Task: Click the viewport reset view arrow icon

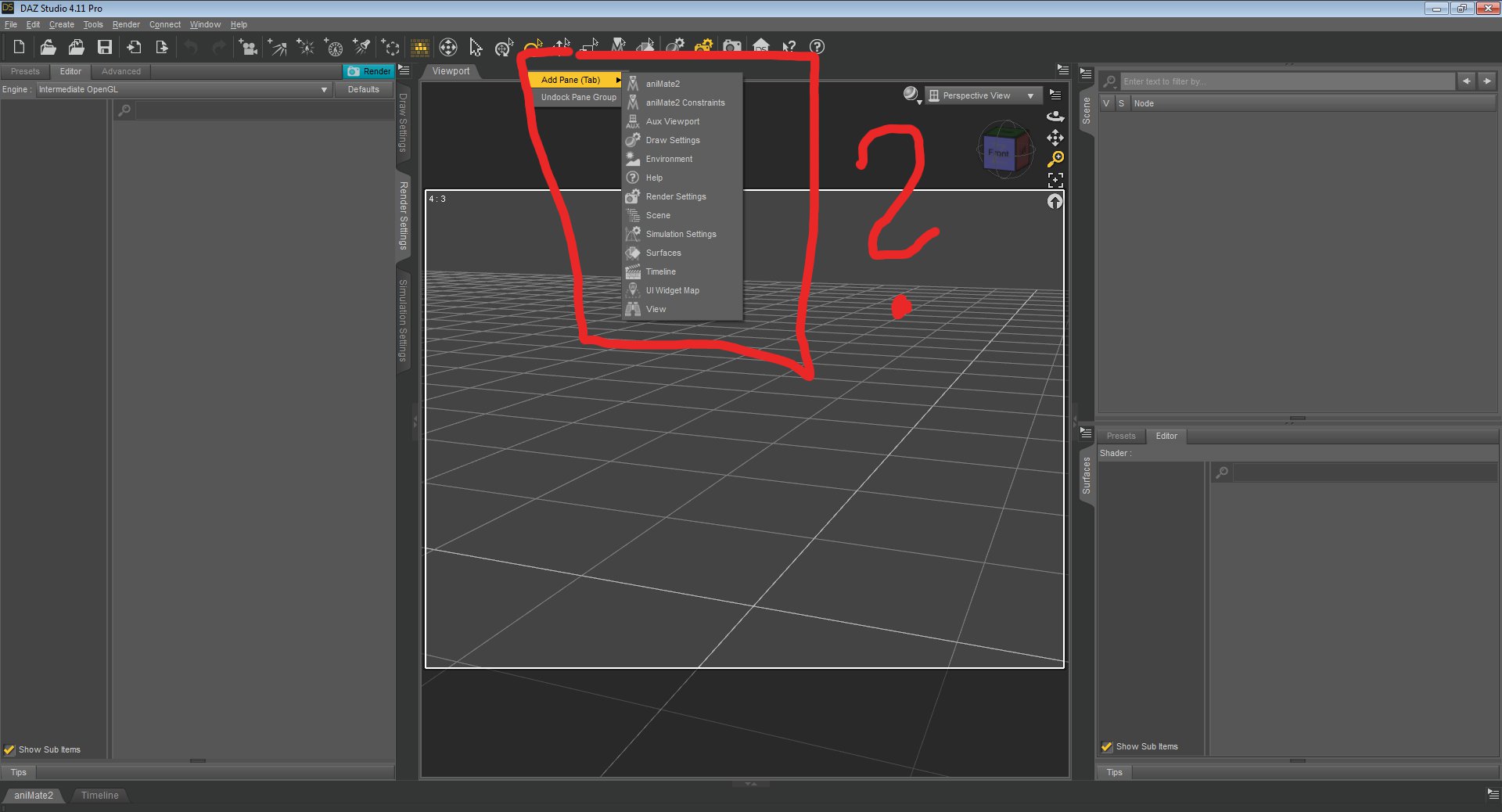Action: pyautogui.click(x=1055, y=201)
